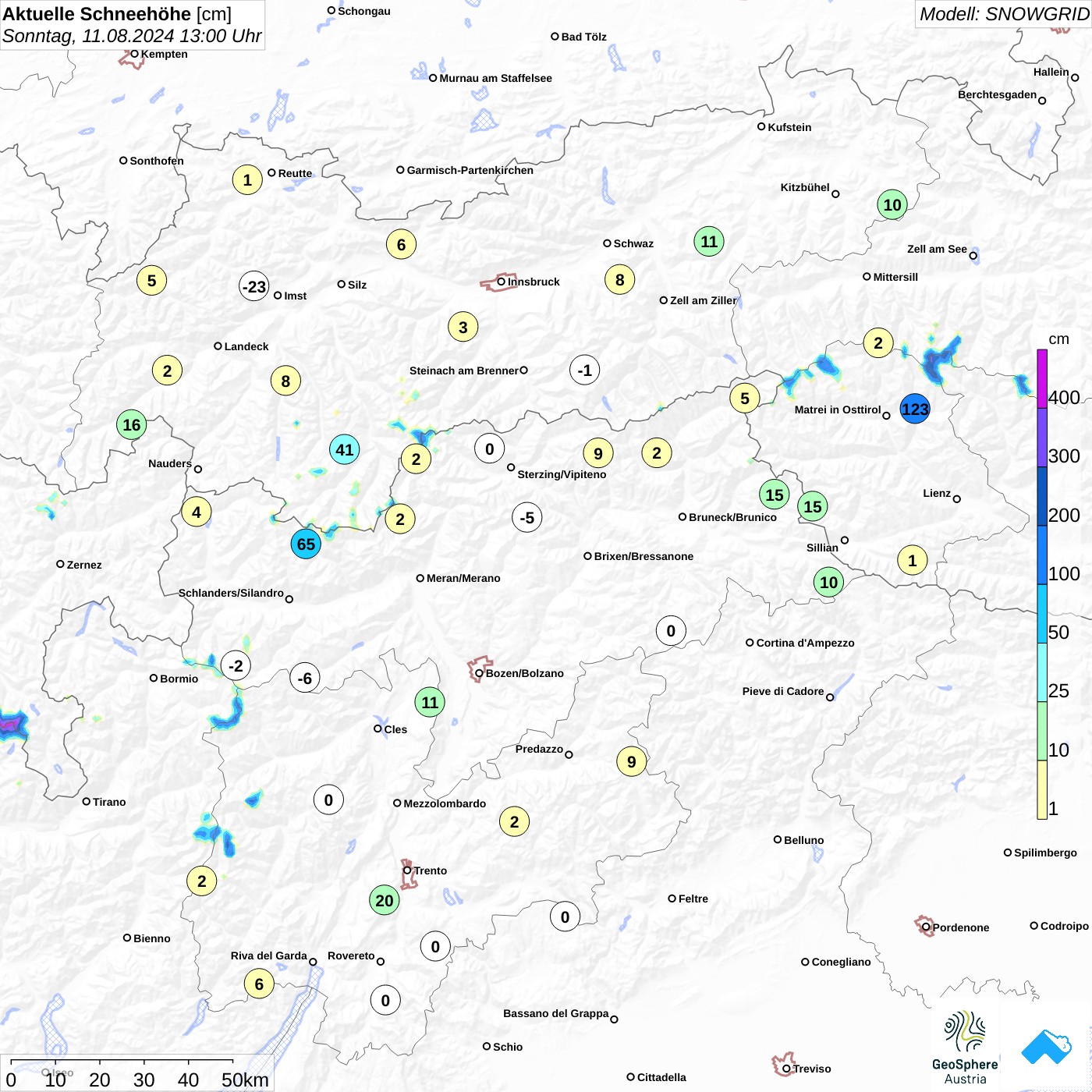Screen dimensions: 1092x1092
Task: Click the Pieve di Cadore label
Action: click(783, 691)
